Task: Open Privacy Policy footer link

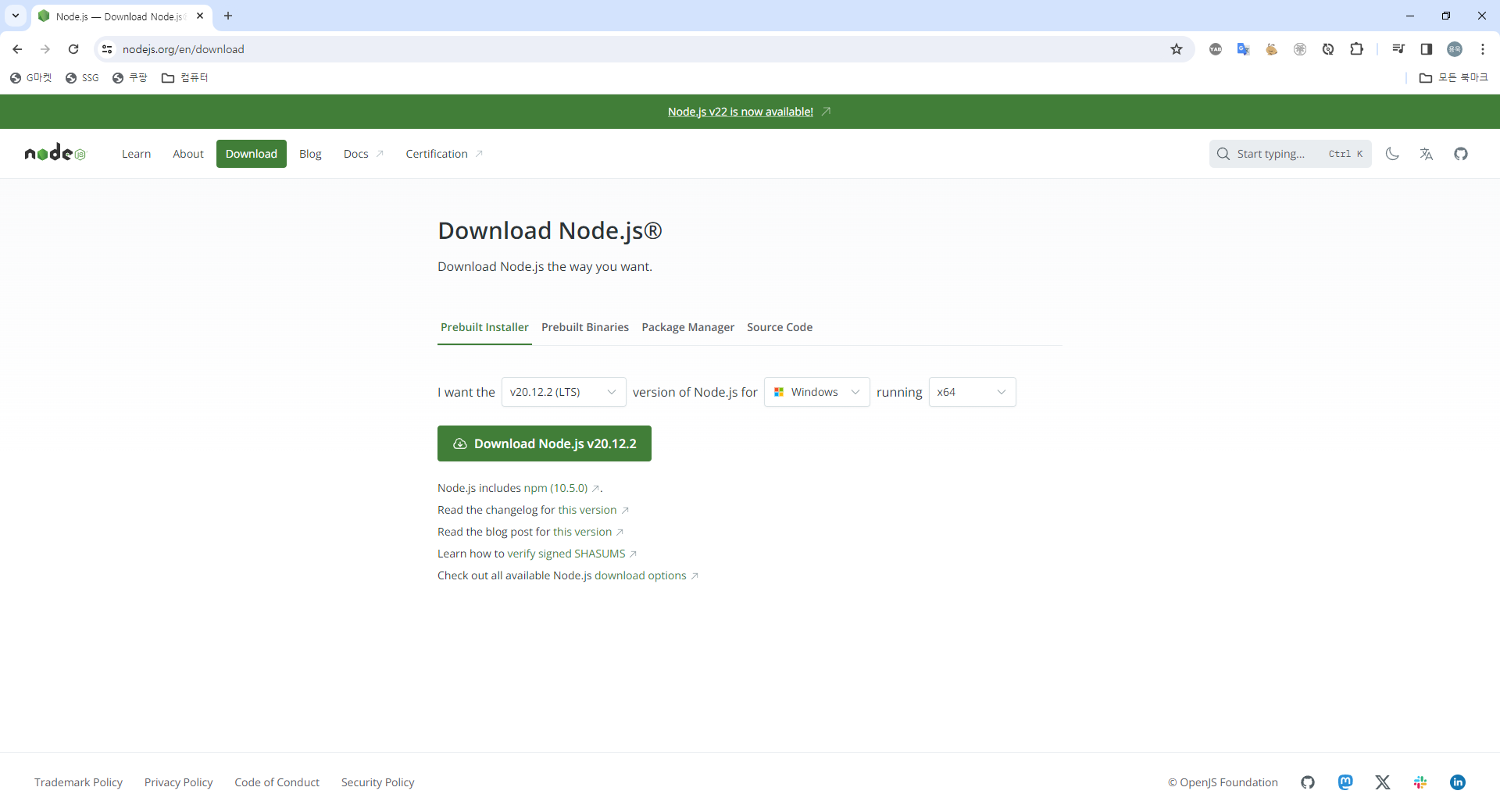Action: [178, 782]
